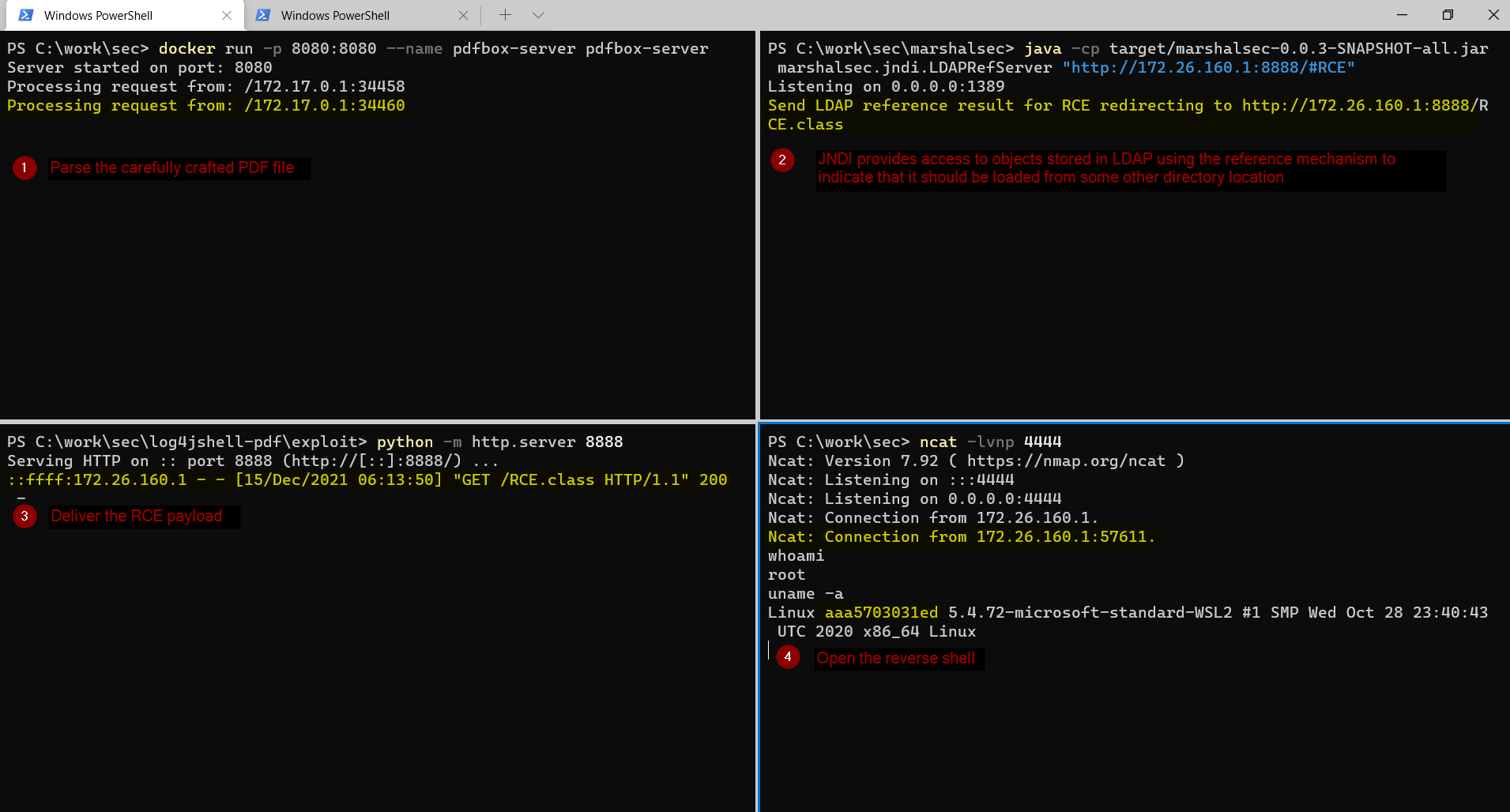
Task: Click 'Send LDAP reference result' line
Action: pyautogui.click(x=1128, y=115)
